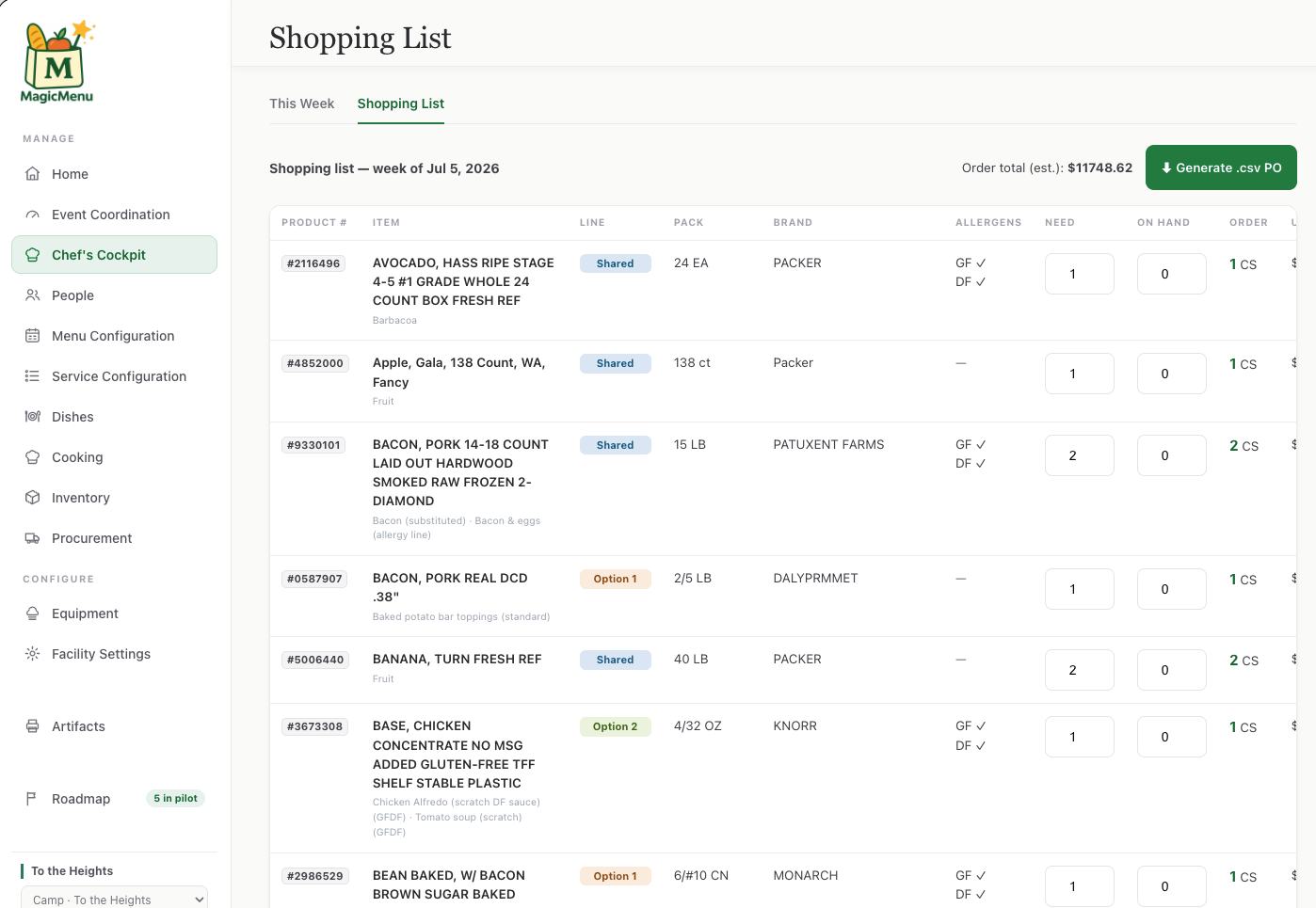
Task: Open Menu Configuration in sidebar
Action: (x=114, y=336)
